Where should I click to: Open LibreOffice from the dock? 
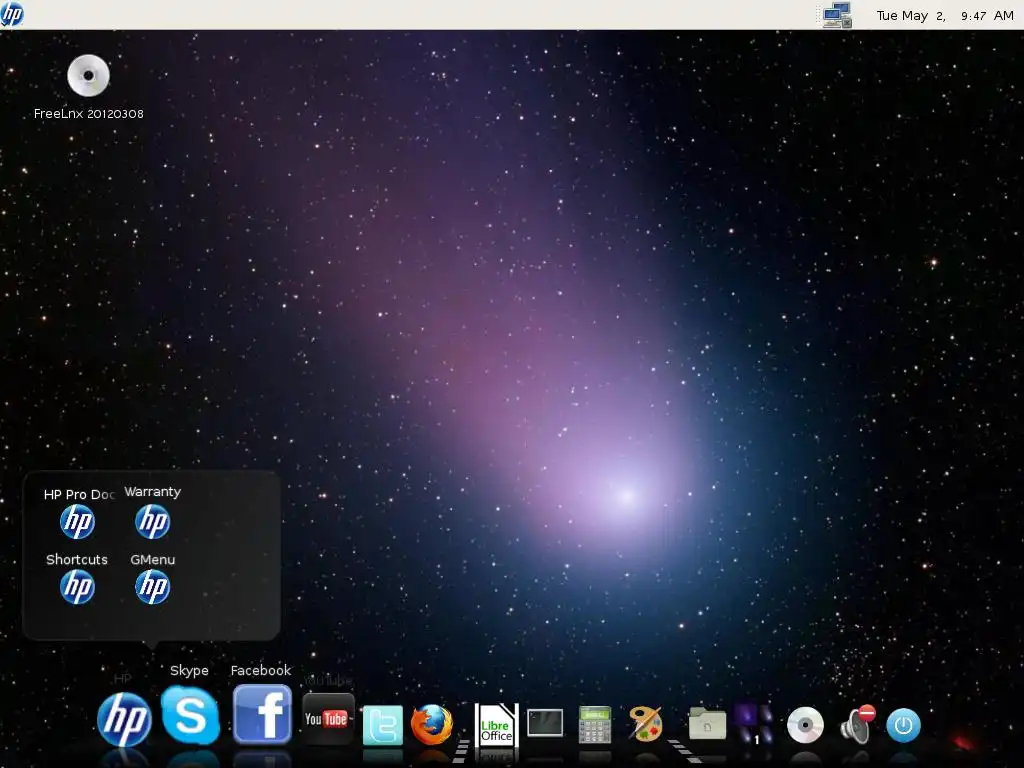click(496, 725)
